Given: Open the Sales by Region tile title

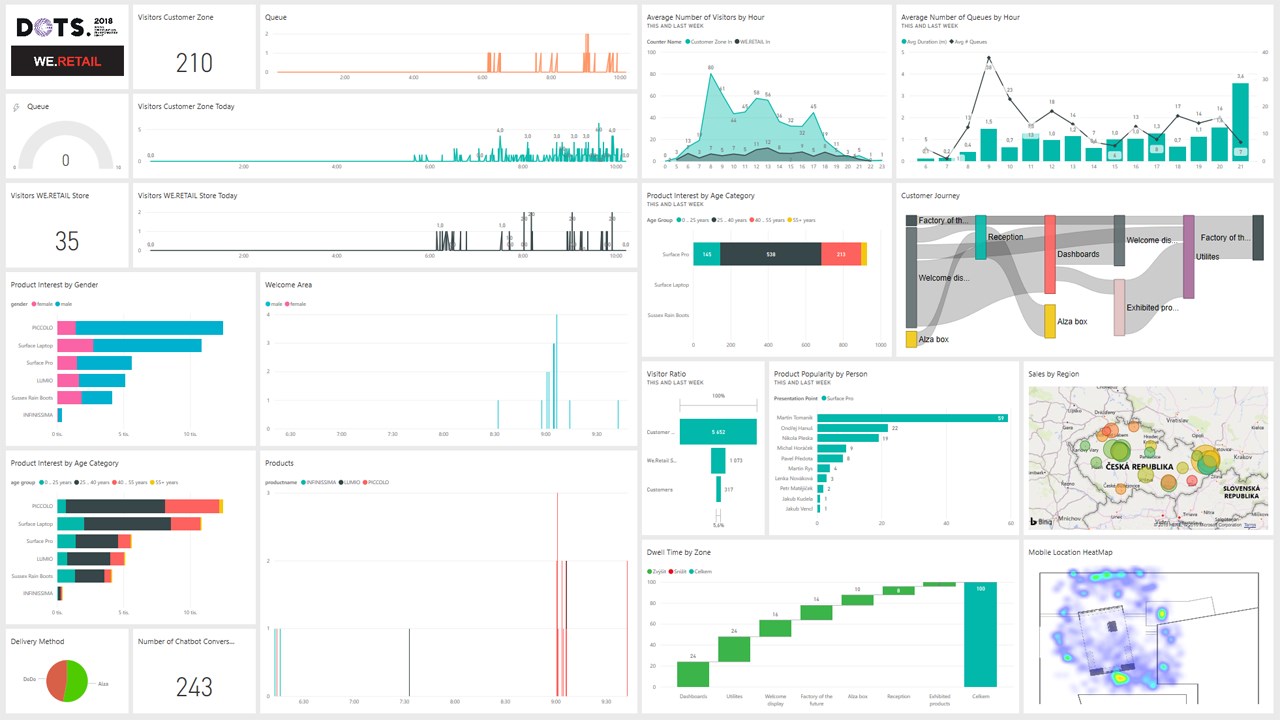Looking at the screenshot, I should 1056,374.
